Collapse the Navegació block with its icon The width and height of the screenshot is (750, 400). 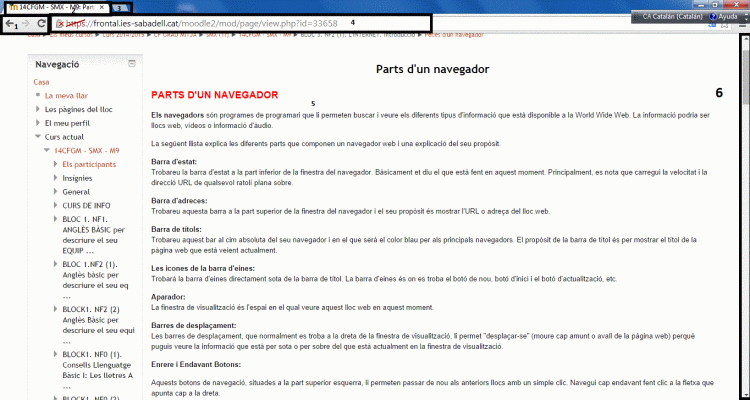132,64
